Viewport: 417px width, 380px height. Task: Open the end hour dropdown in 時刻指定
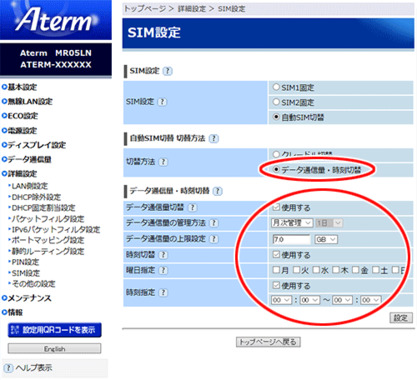[342, 300]
